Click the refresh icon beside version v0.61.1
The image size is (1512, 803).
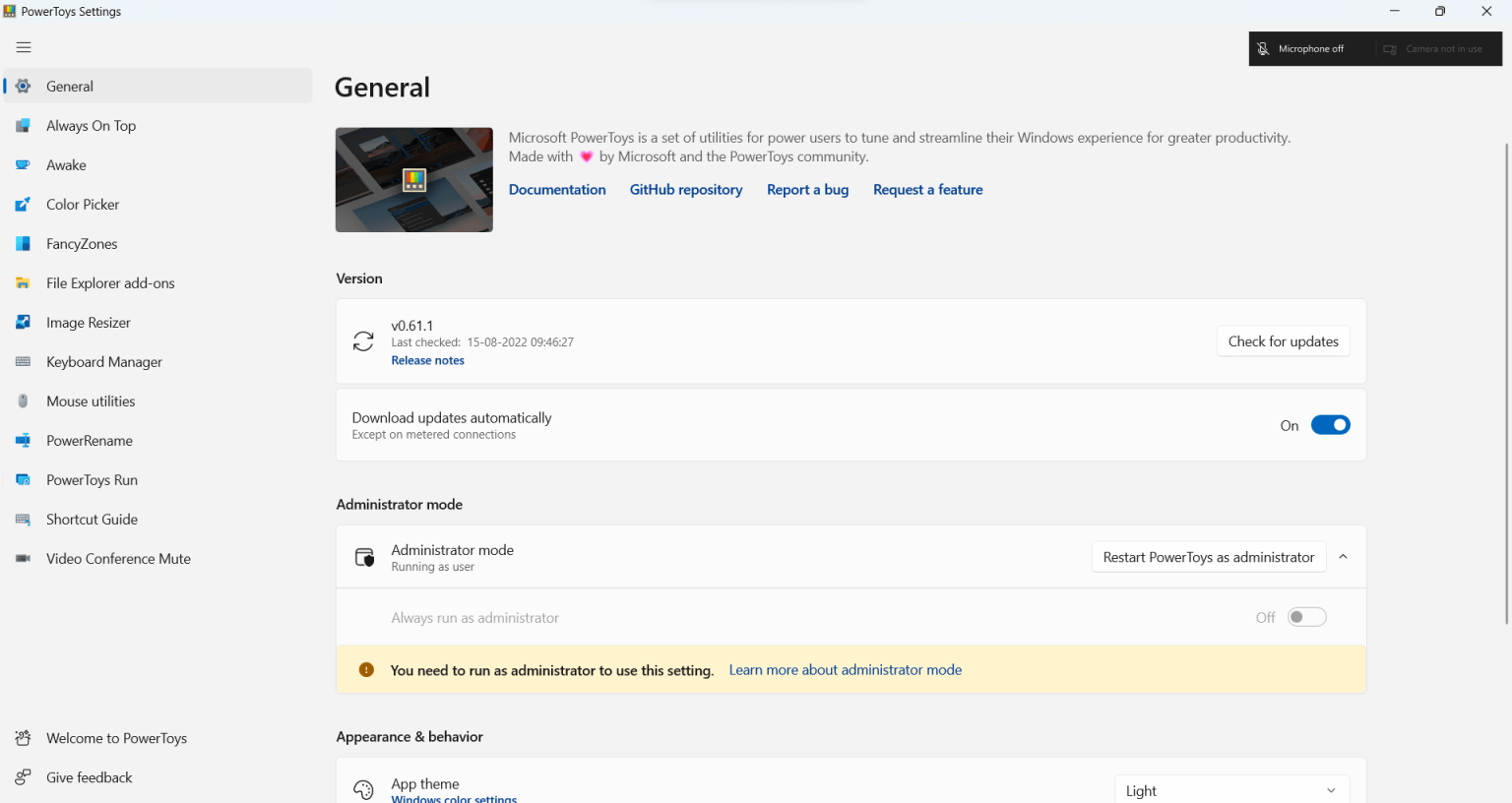tap(363, 341)
